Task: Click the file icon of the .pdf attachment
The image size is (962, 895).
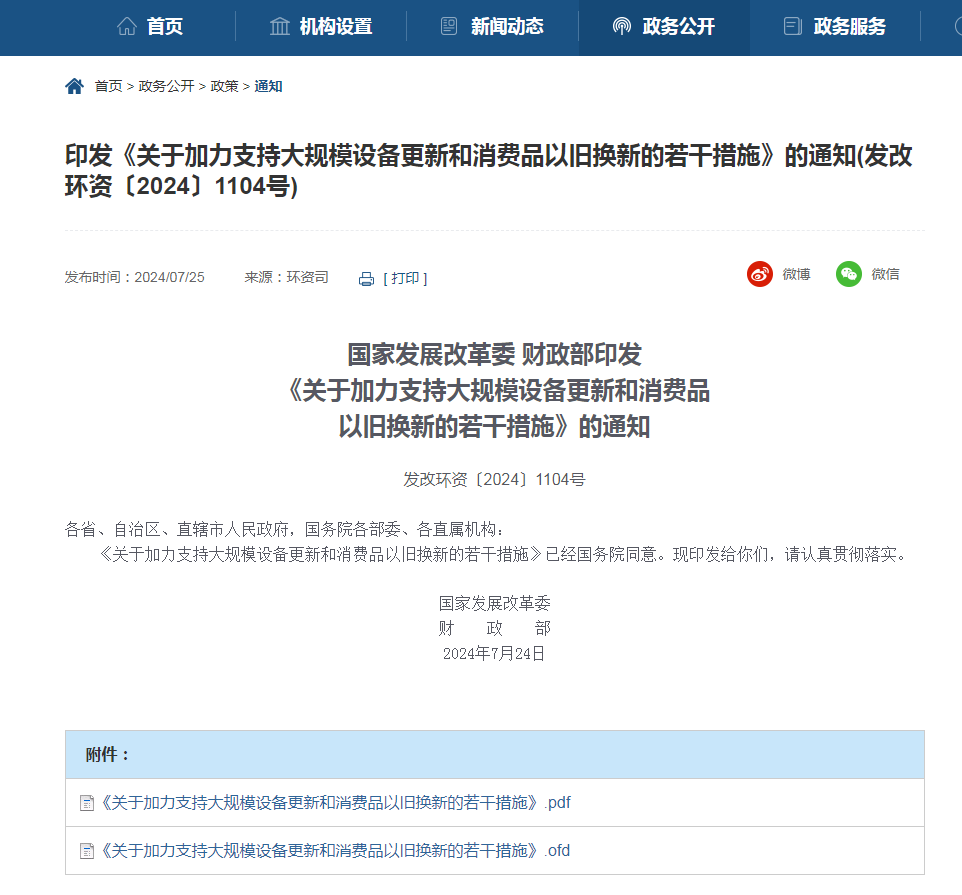Action: click(x=87, y=803)
